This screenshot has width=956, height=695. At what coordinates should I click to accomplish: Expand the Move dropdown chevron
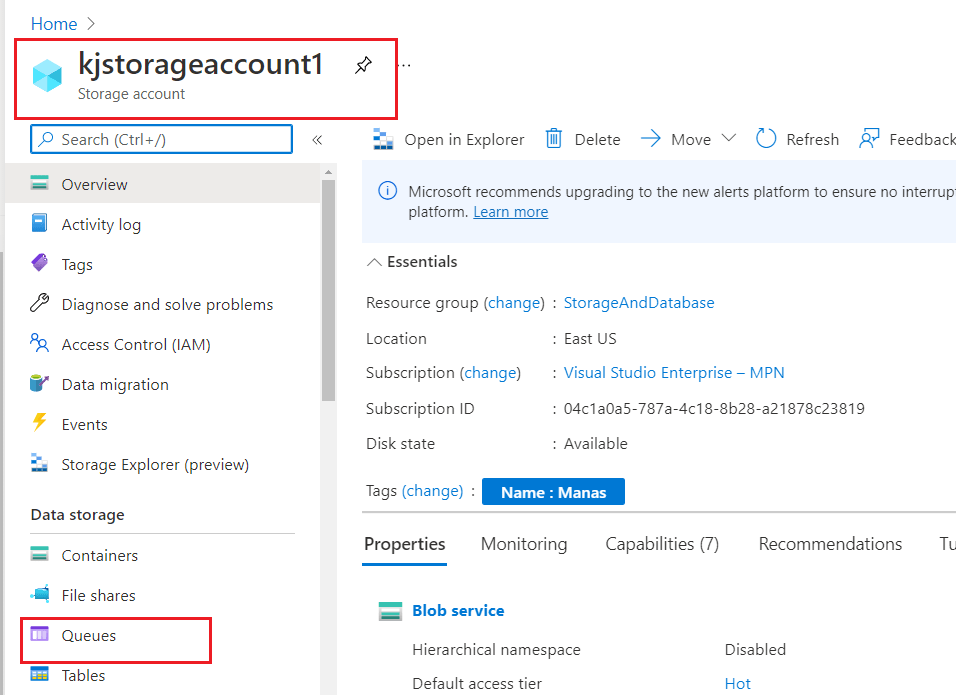click(729, 138)
